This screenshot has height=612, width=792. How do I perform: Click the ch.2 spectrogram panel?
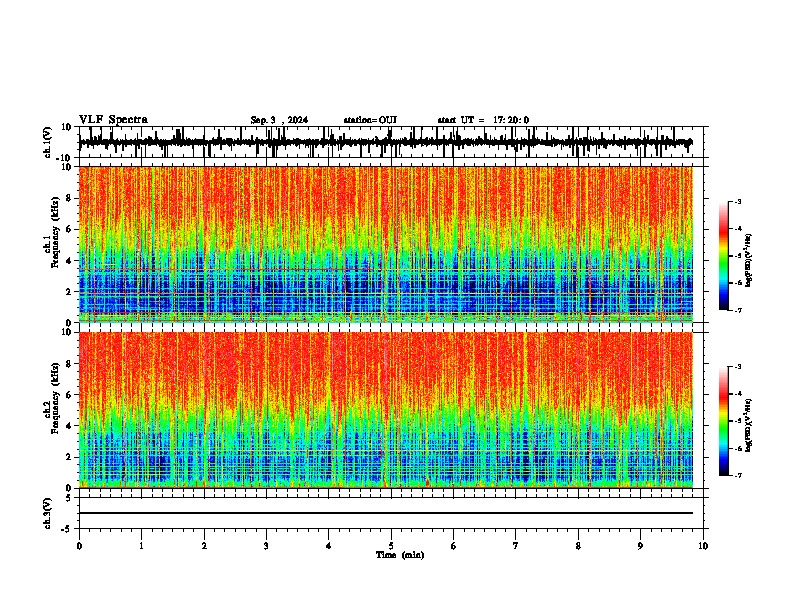click(x=386, y=410)
